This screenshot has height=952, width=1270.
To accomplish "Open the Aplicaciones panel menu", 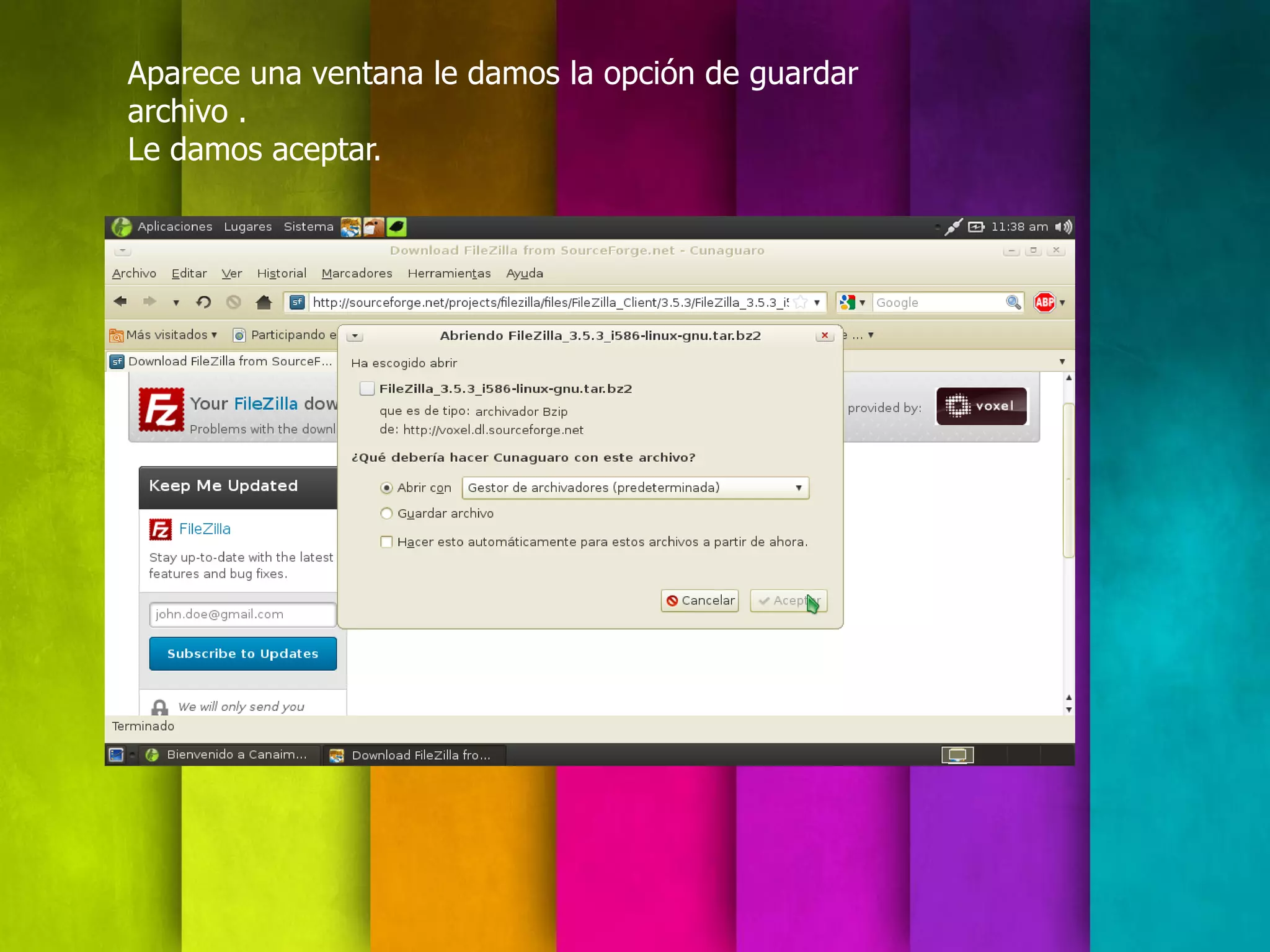I will click(175, 227).
